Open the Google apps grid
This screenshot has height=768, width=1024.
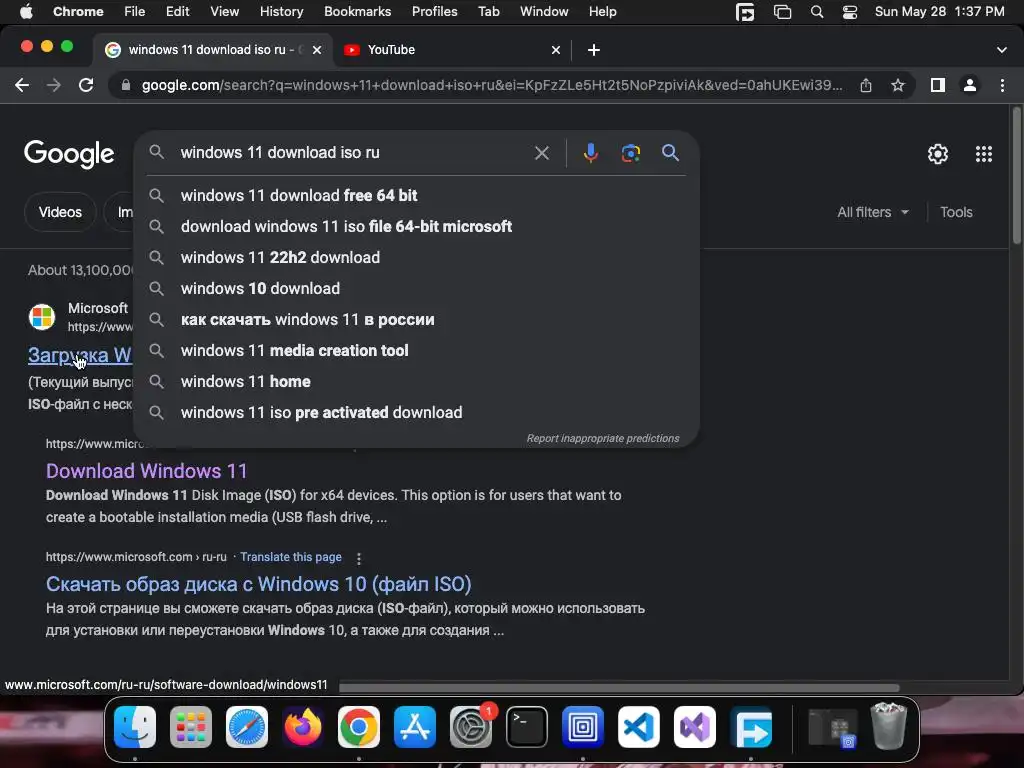(x=984, y=153)
